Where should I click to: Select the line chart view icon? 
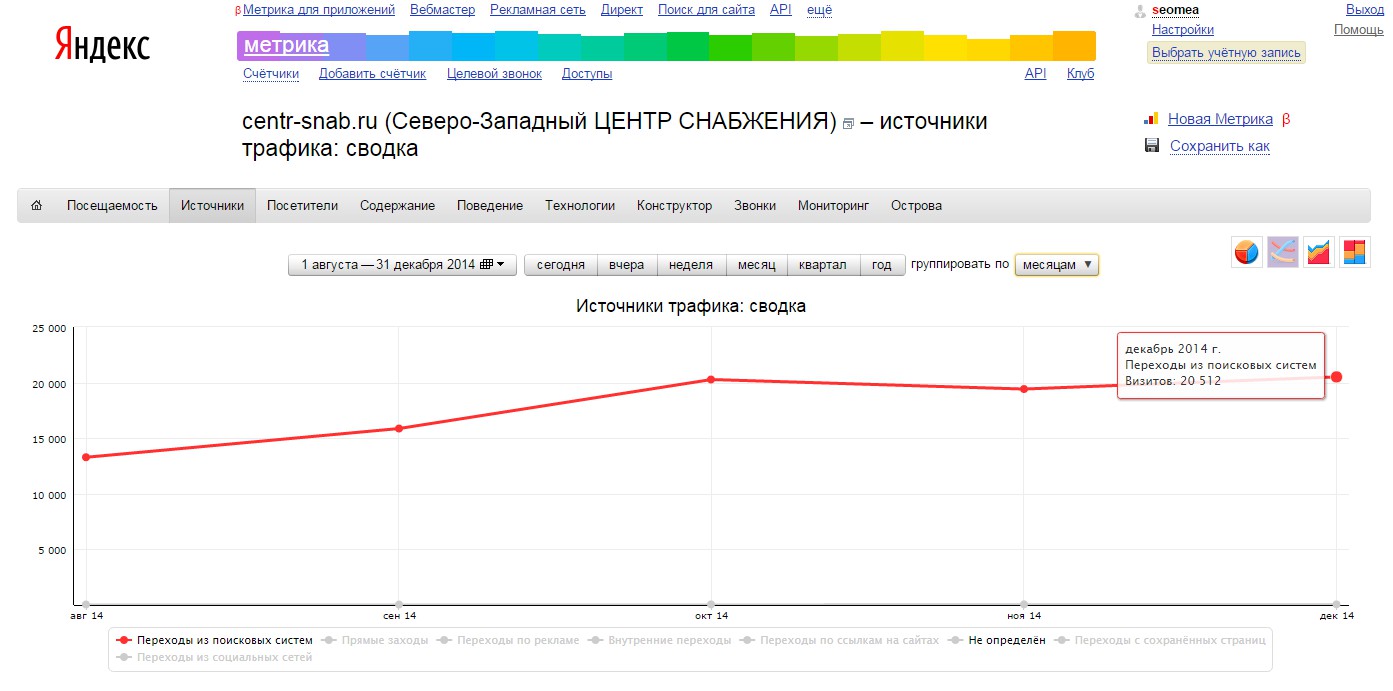point(1283,252)
